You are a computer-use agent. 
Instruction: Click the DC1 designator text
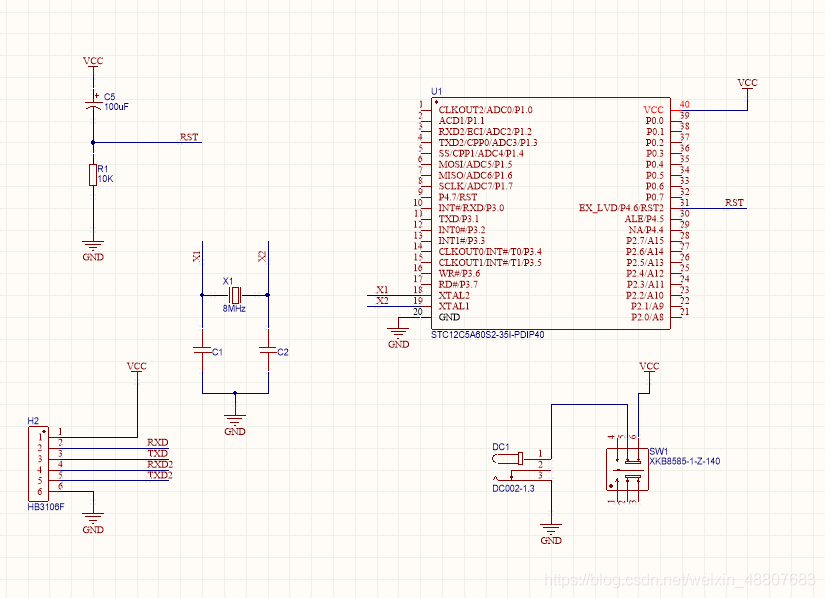501,447
